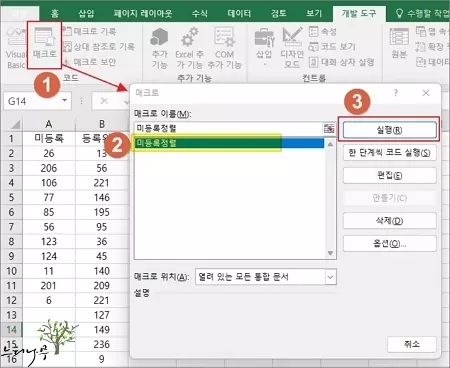Select column A header
450x368 pixels.
[x=49, y=124]
